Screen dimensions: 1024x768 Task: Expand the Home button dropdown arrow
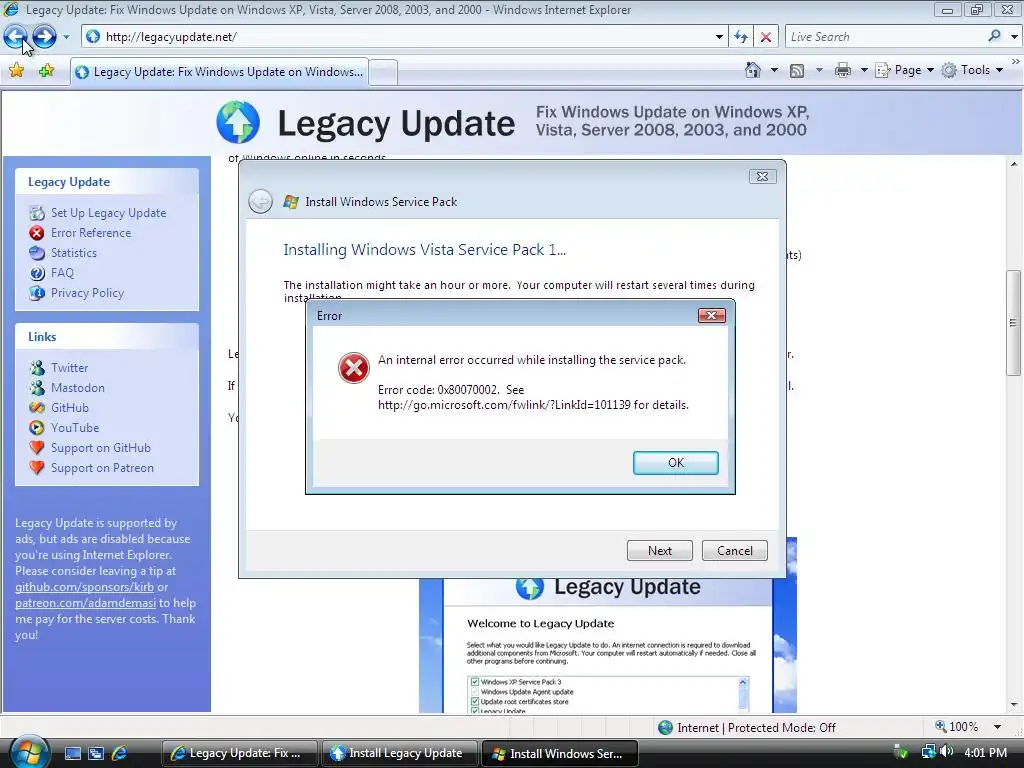point(775,70)
